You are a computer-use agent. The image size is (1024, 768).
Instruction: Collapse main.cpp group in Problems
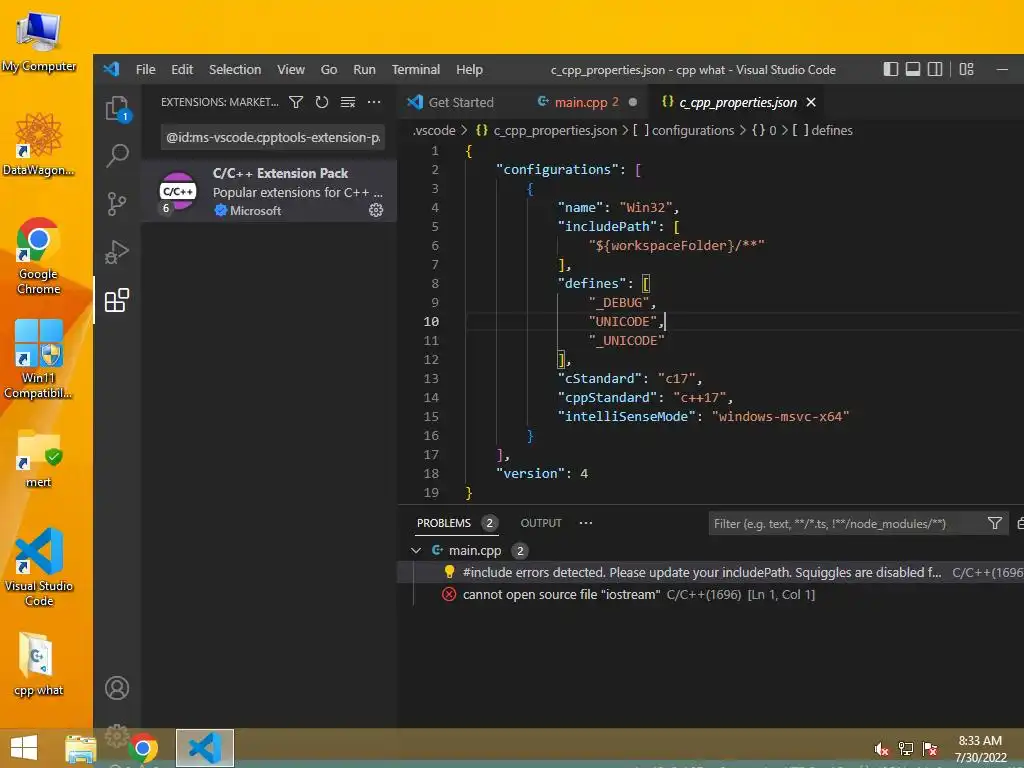[416, 551]
